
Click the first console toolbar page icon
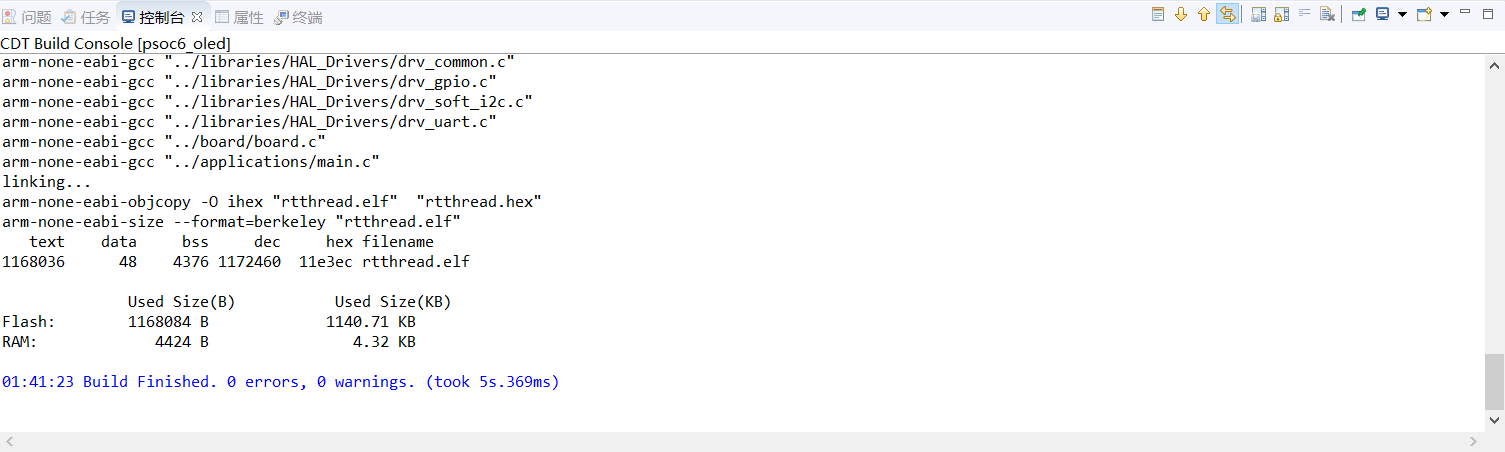pyautogui.click(x=1158, y=15)
